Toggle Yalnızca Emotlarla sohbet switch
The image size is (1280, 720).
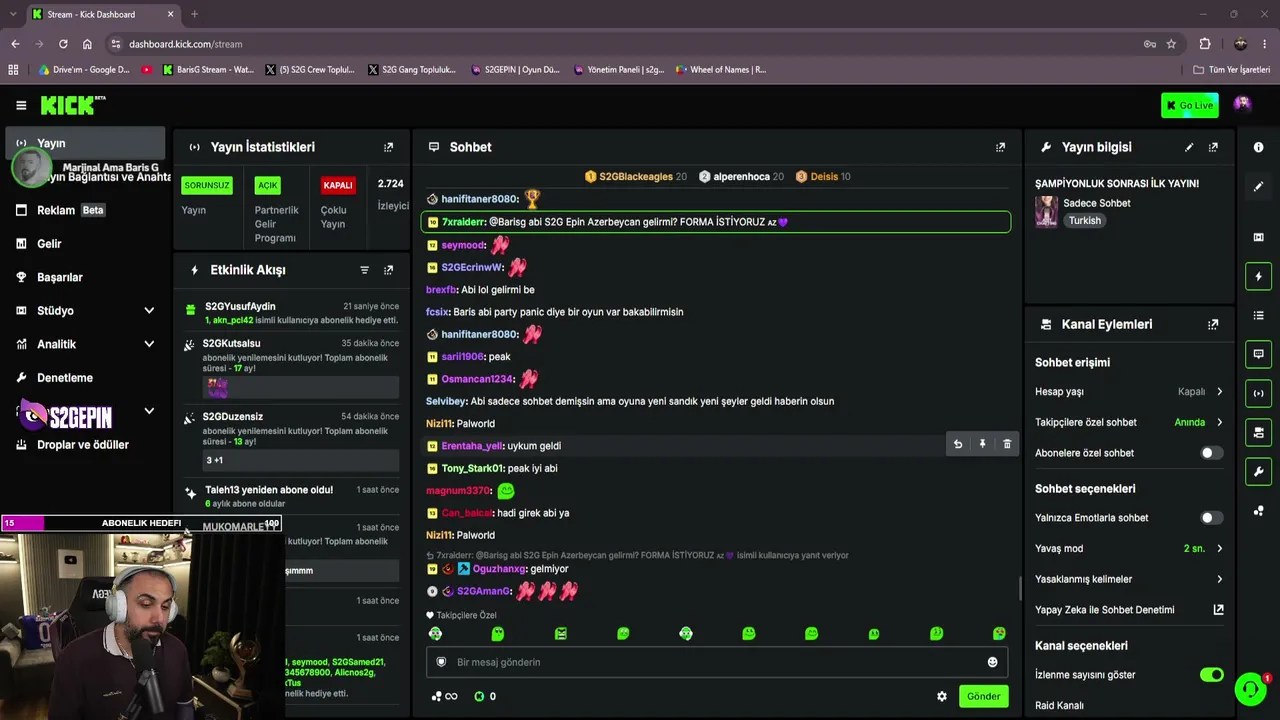[1211, 518]
